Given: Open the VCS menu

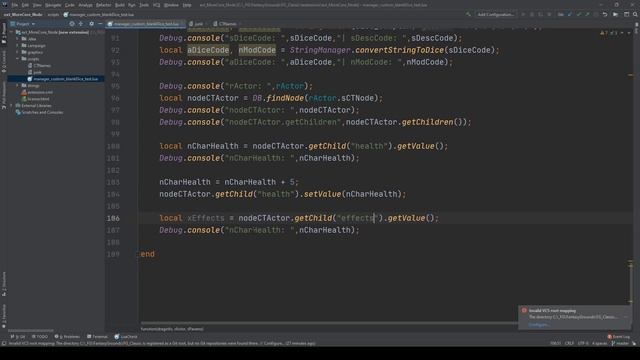Looking at the screenshot, I should [x=157, y=5].
